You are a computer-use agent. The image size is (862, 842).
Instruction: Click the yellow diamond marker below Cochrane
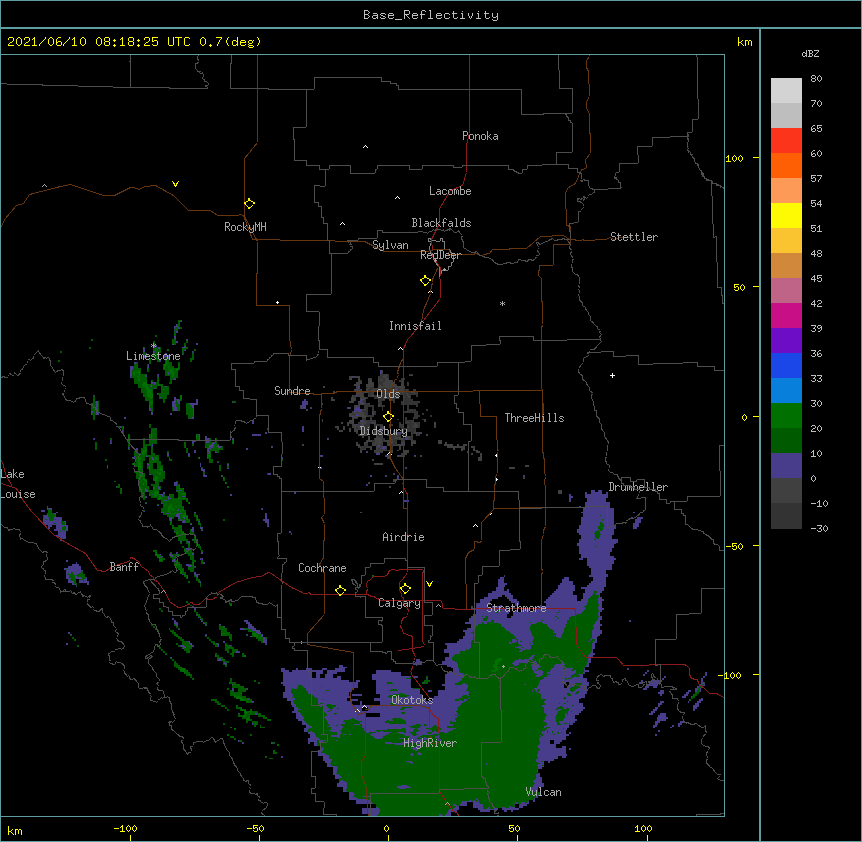[x=340, y=590]
